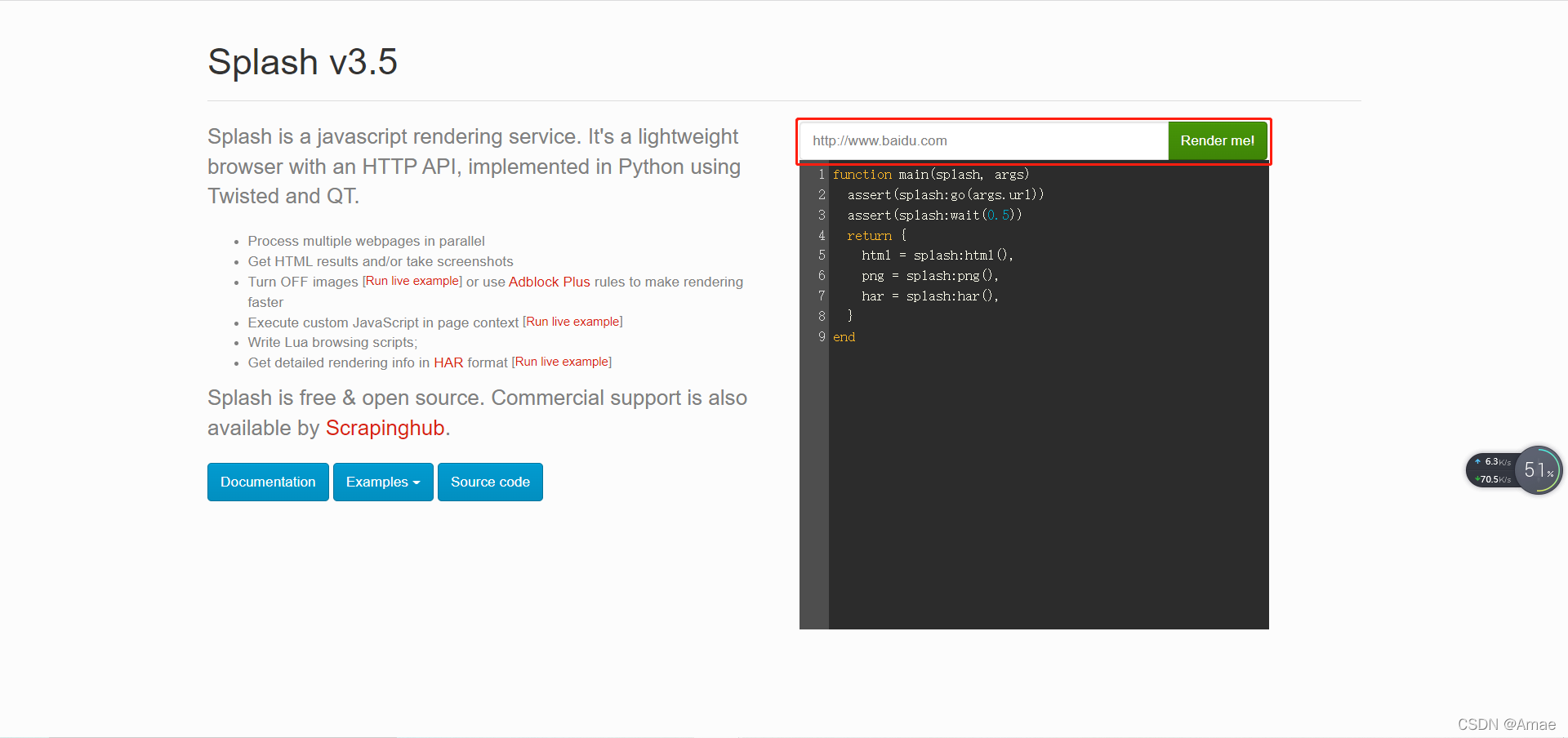
Task: Run live example for detailed rendering info
Action: point(562,362)
